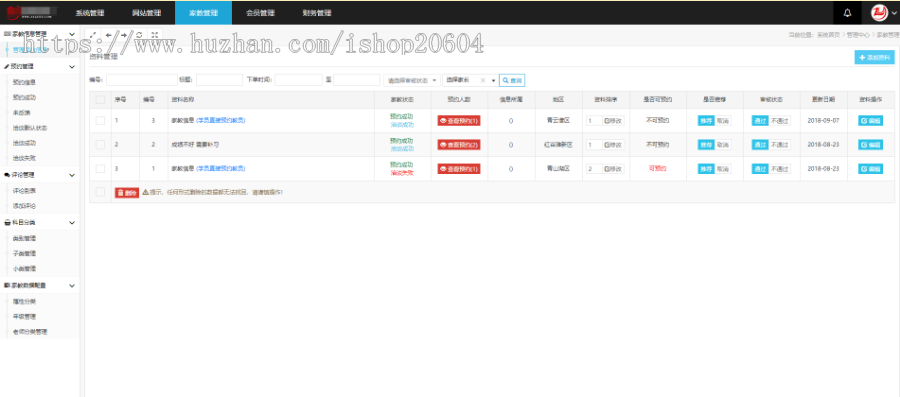
Task: Click 查看预约(1) in the 青山湖区 row
Action: pos(459,169)
